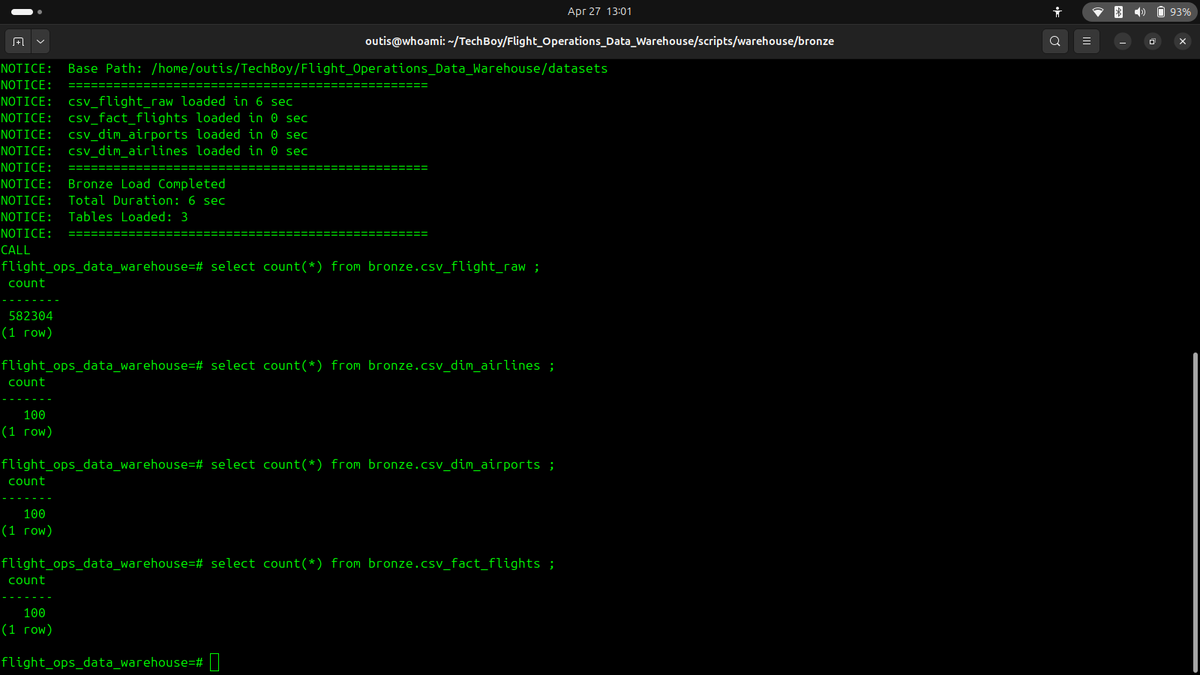Click the volume speaker icon

click(1140, 12)
